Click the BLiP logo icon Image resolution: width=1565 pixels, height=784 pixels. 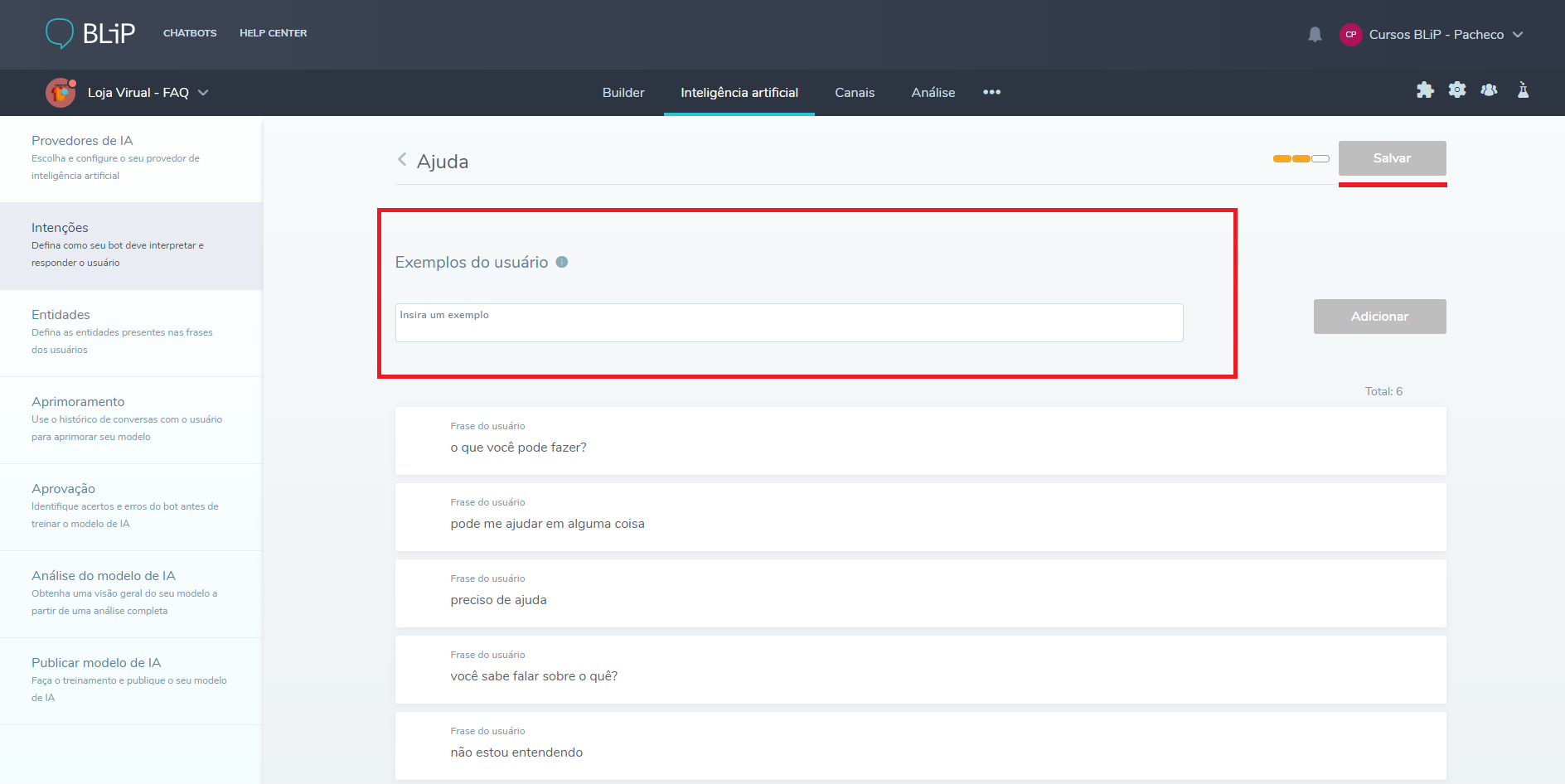click(x=60, y=33)
